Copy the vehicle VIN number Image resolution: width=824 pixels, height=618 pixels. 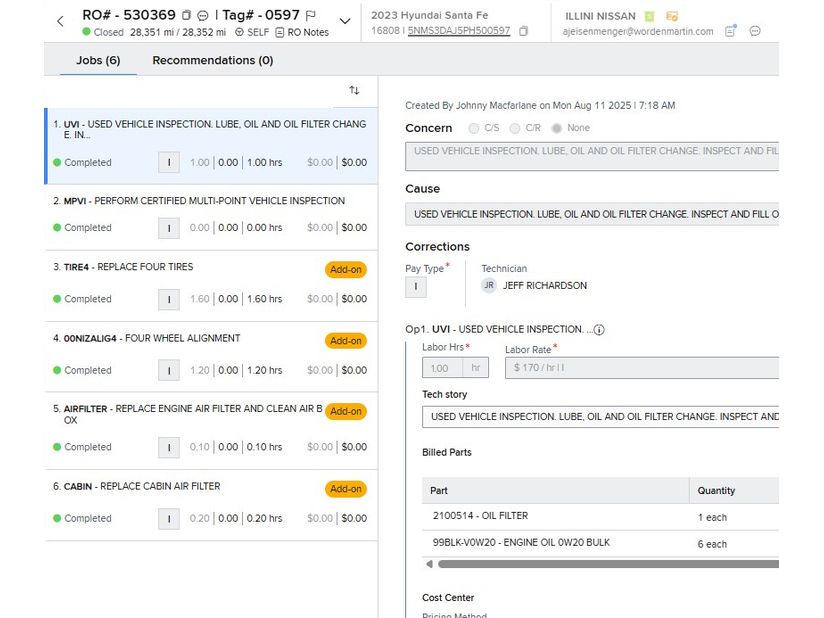(x=523, y=32)
